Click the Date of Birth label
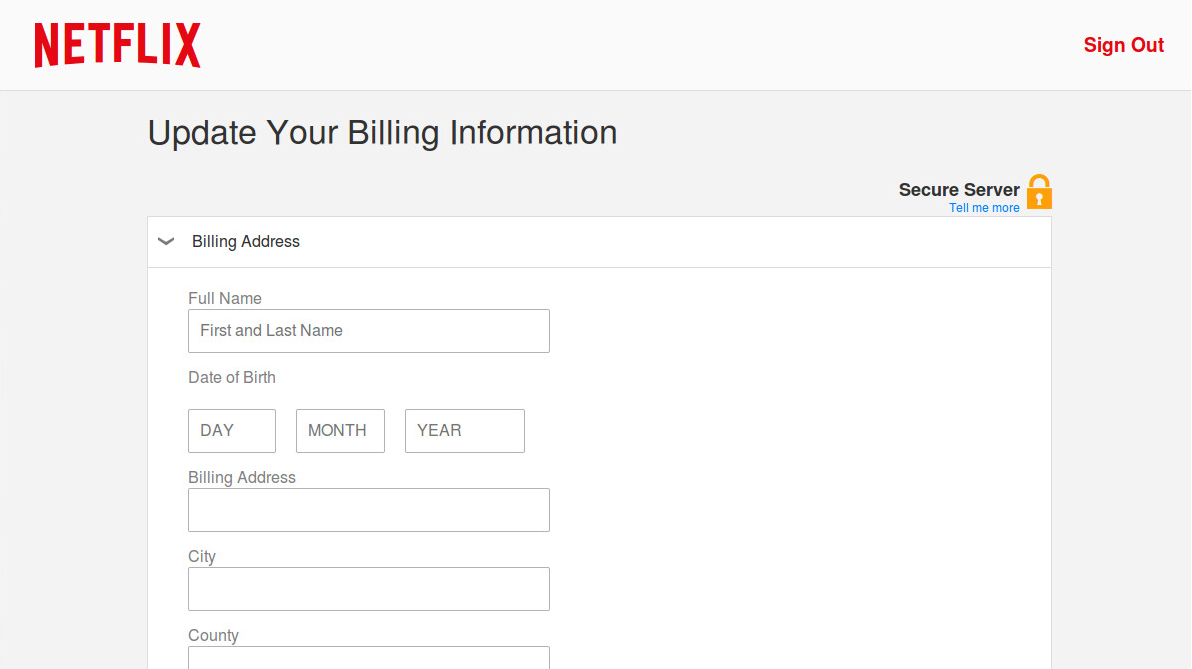 coord(232,377)
